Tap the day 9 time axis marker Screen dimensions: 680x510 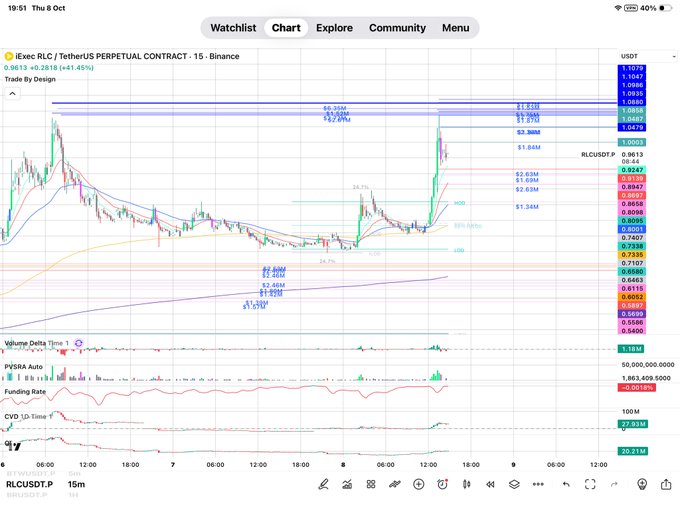(x=513, y=464)
